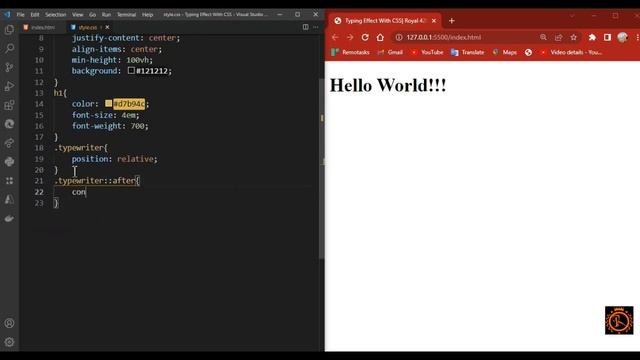Click line number 22 in the gutter
The image size is (640, 360).
[39, 192]
